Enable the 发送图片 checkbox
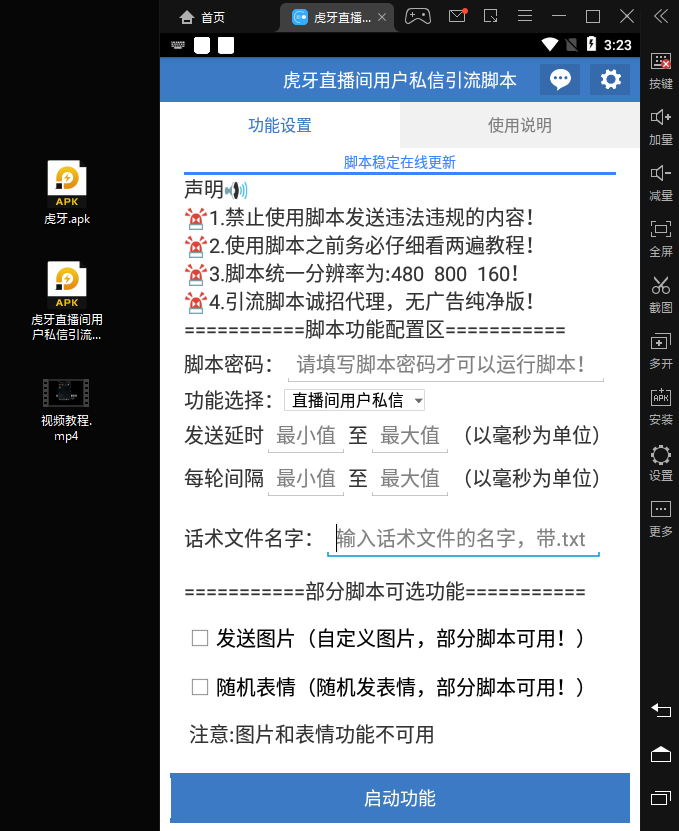This screenshot has width=679, height=831. coord(200,638)
